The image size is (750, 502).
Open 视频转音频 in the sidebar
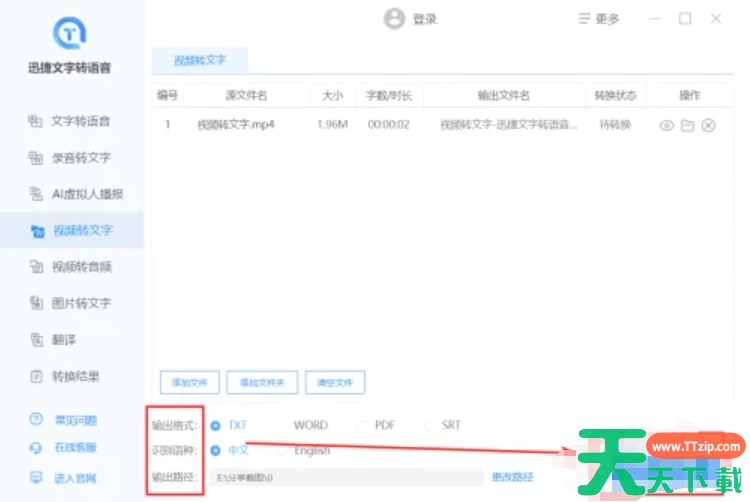(x=69, y=266)
